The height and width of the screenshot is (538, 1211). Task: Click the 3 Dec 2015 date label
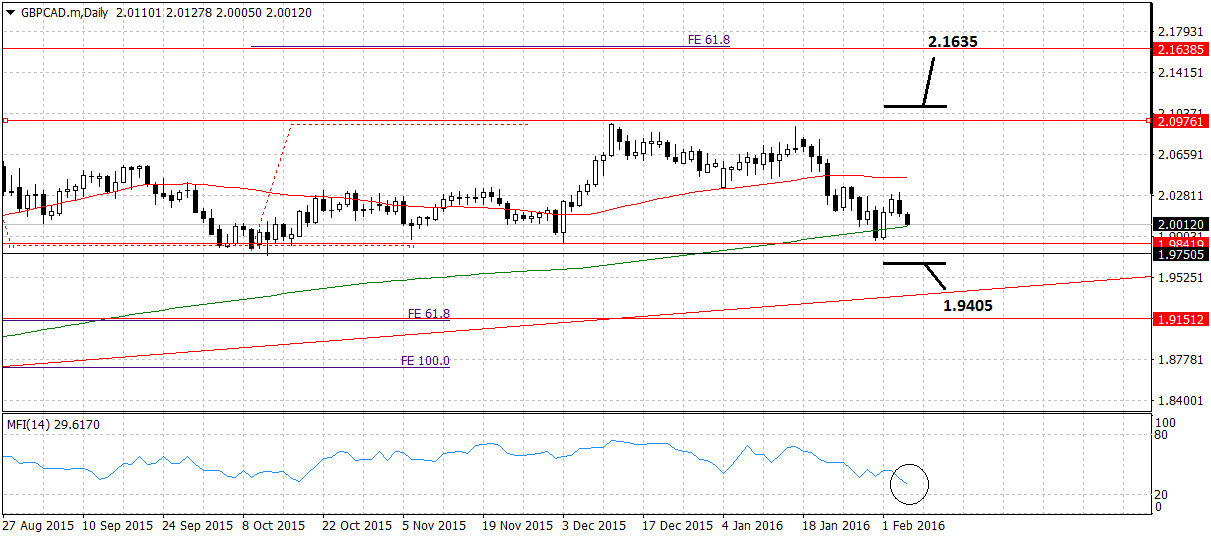(593, 525)
